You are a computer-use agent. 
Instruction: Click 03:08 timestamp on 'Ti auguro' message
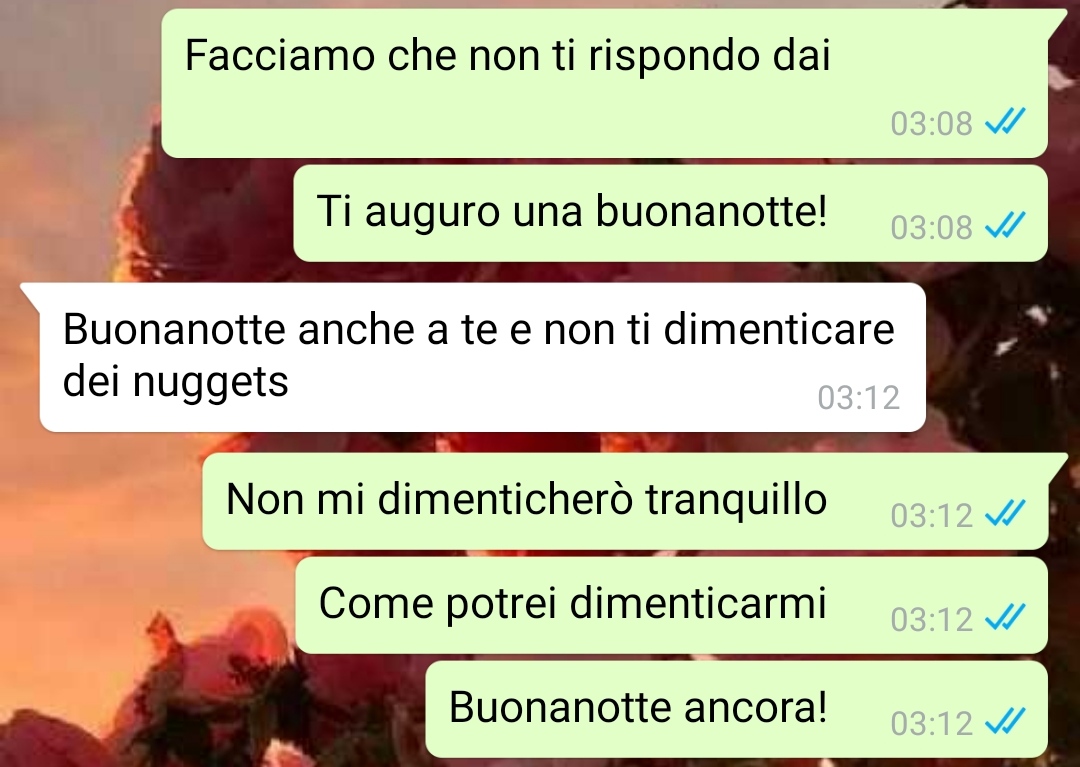tap(931, 228)
